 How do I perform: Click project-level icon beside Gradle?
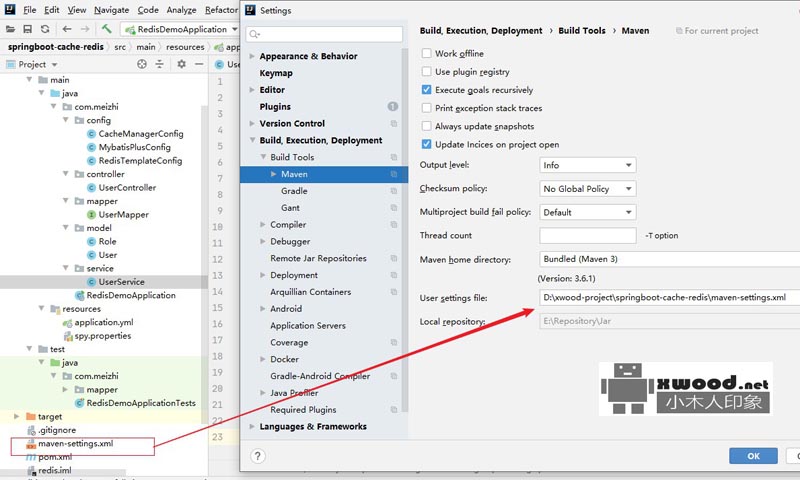[x=393, y=191]
